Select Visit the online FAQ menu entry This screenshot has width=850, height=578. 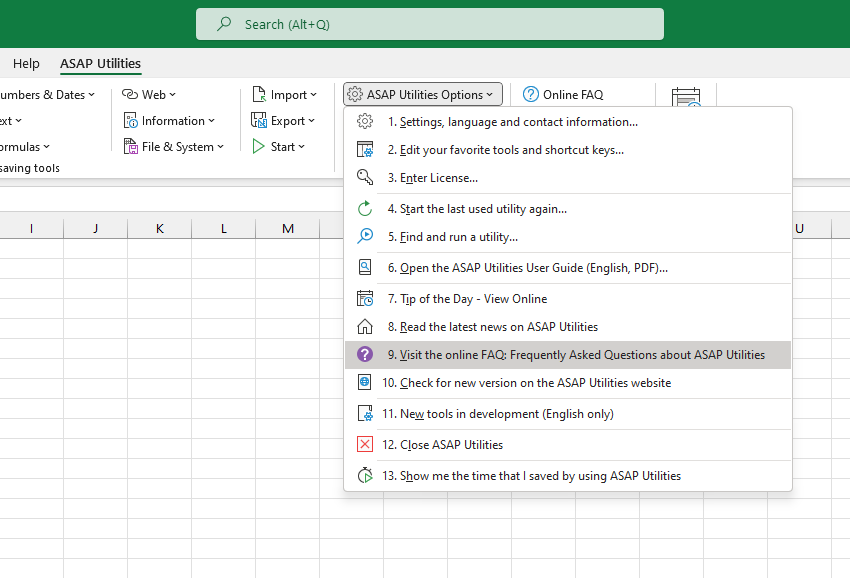[x=568, y=355]
